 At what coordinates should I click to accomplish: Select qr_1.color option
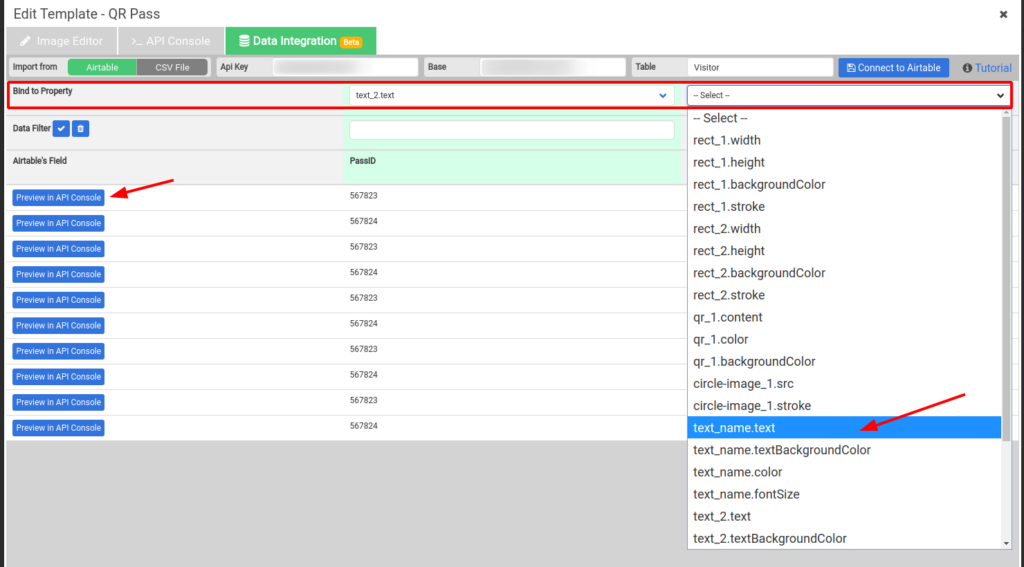pos(844,340)
